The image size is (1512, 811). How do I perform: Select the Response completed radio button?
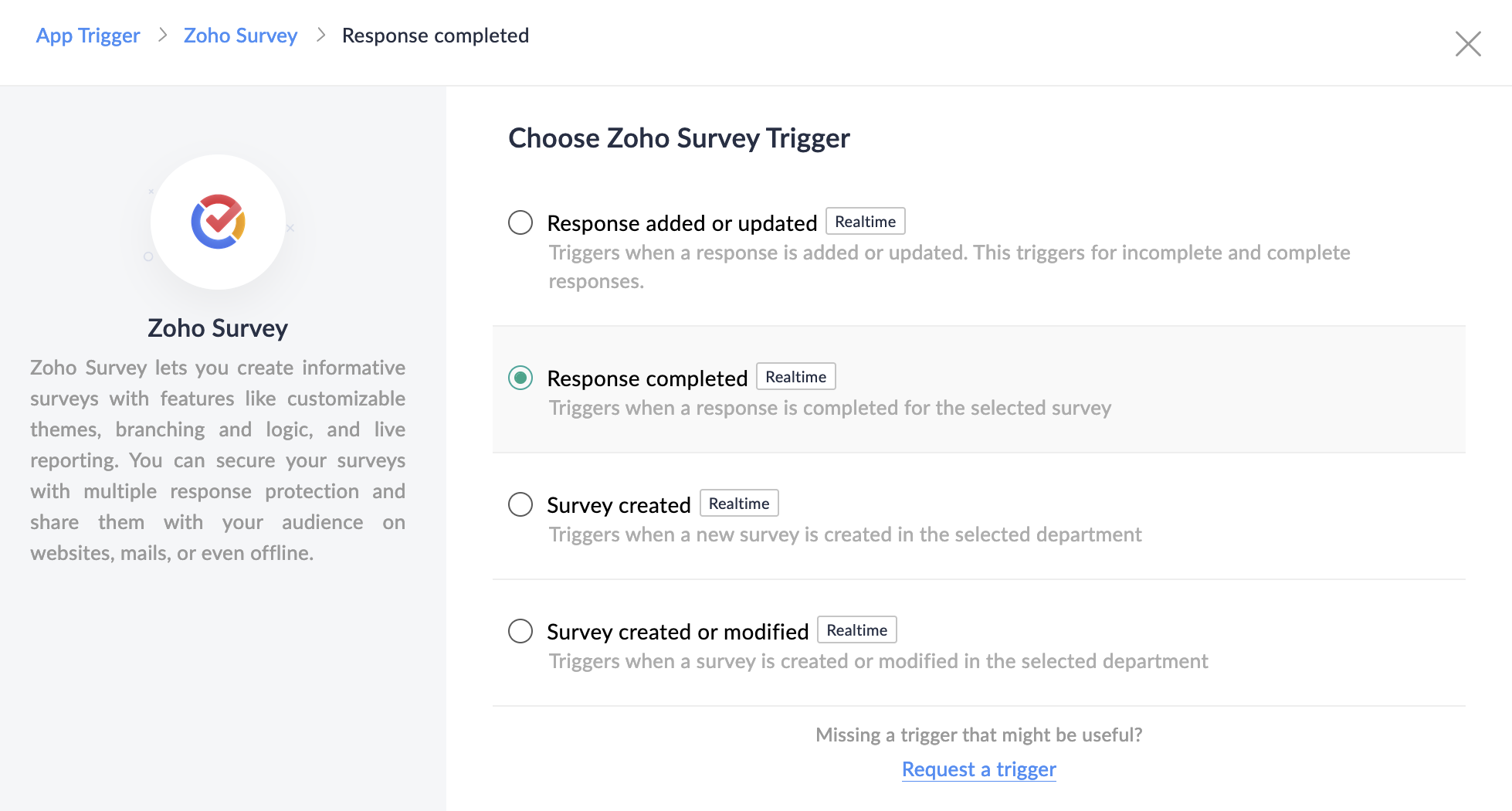(520, 378)
